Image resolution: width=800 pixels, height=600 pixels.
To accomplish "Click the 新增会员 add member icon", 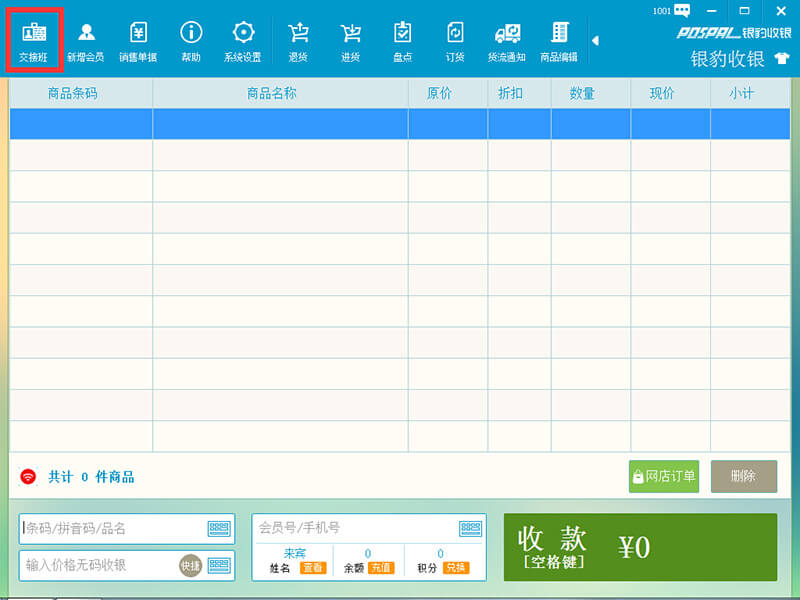I will tap(86, 42).
